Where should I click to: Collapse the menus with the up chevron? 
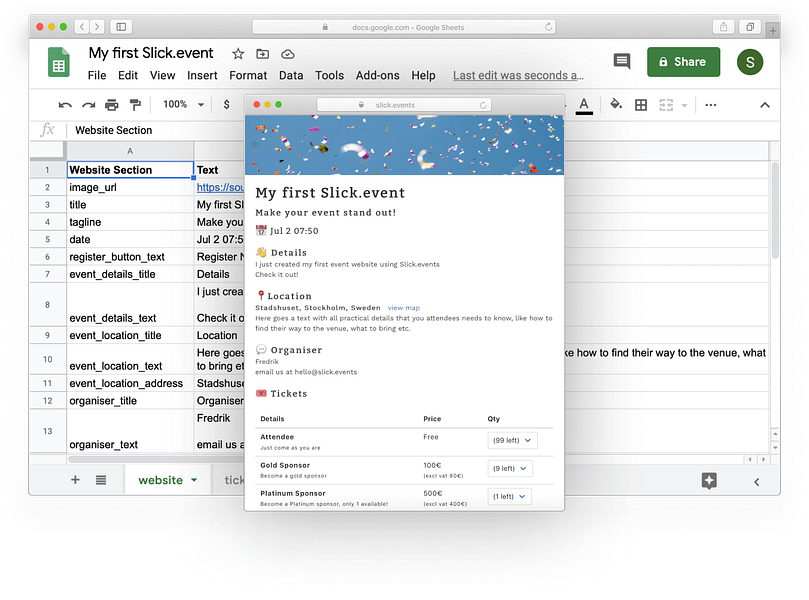[x=765, y=105]
